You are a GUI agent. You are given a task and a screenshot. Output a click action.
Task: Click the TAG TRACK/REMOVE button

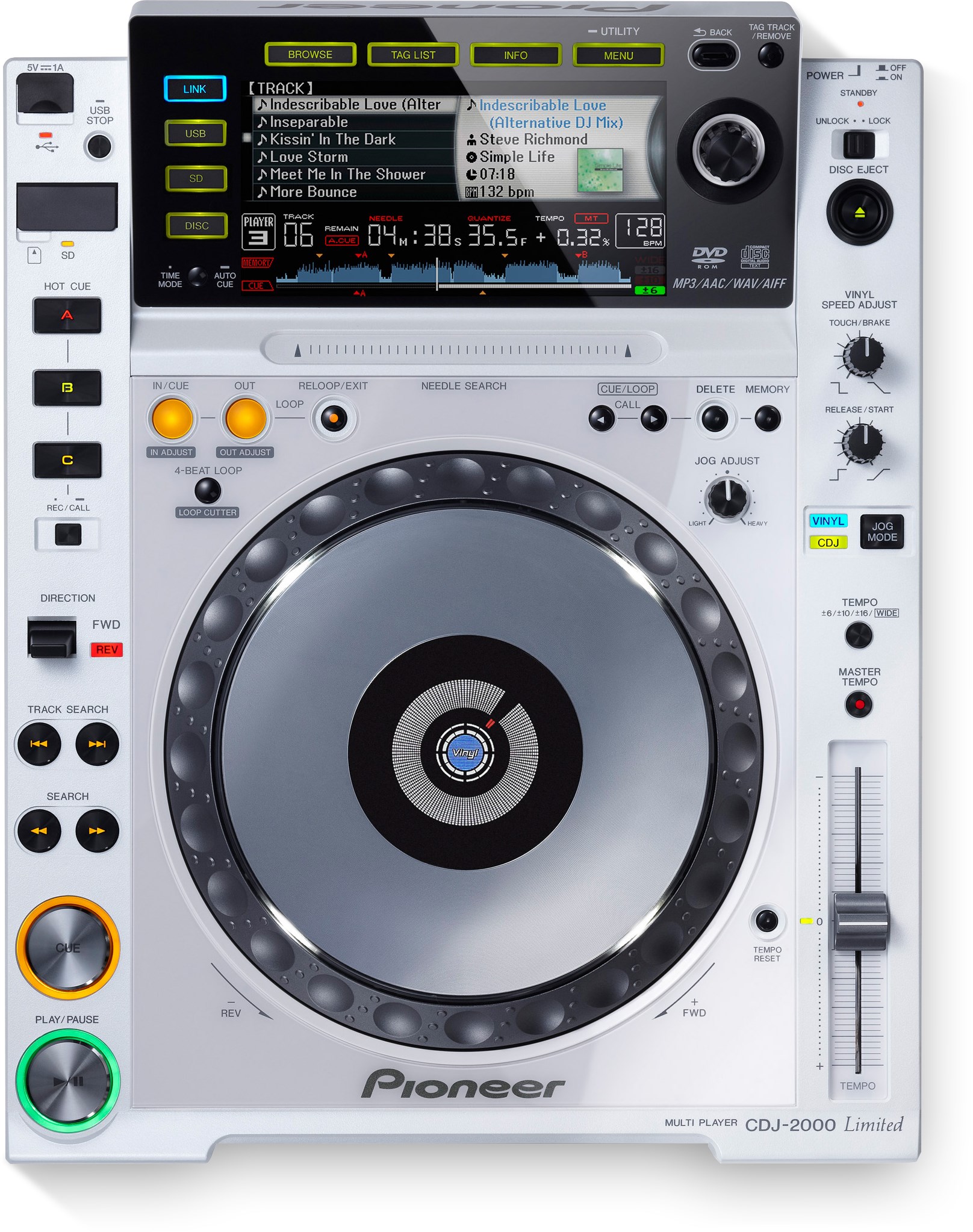tap(771, 56)
